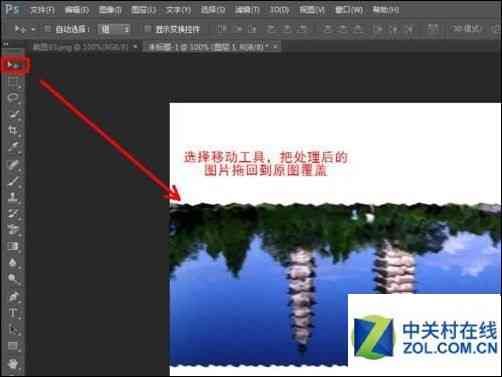This screenshot has height=377, width=502.
Task: Open the 选择(S) menu
Action: [213, 10]
